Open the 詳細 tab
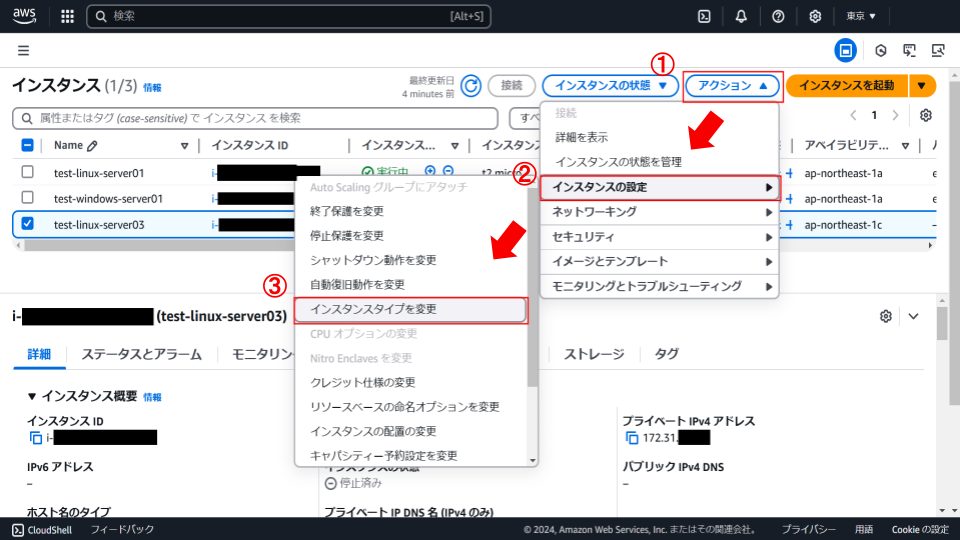 coord(39,354)
